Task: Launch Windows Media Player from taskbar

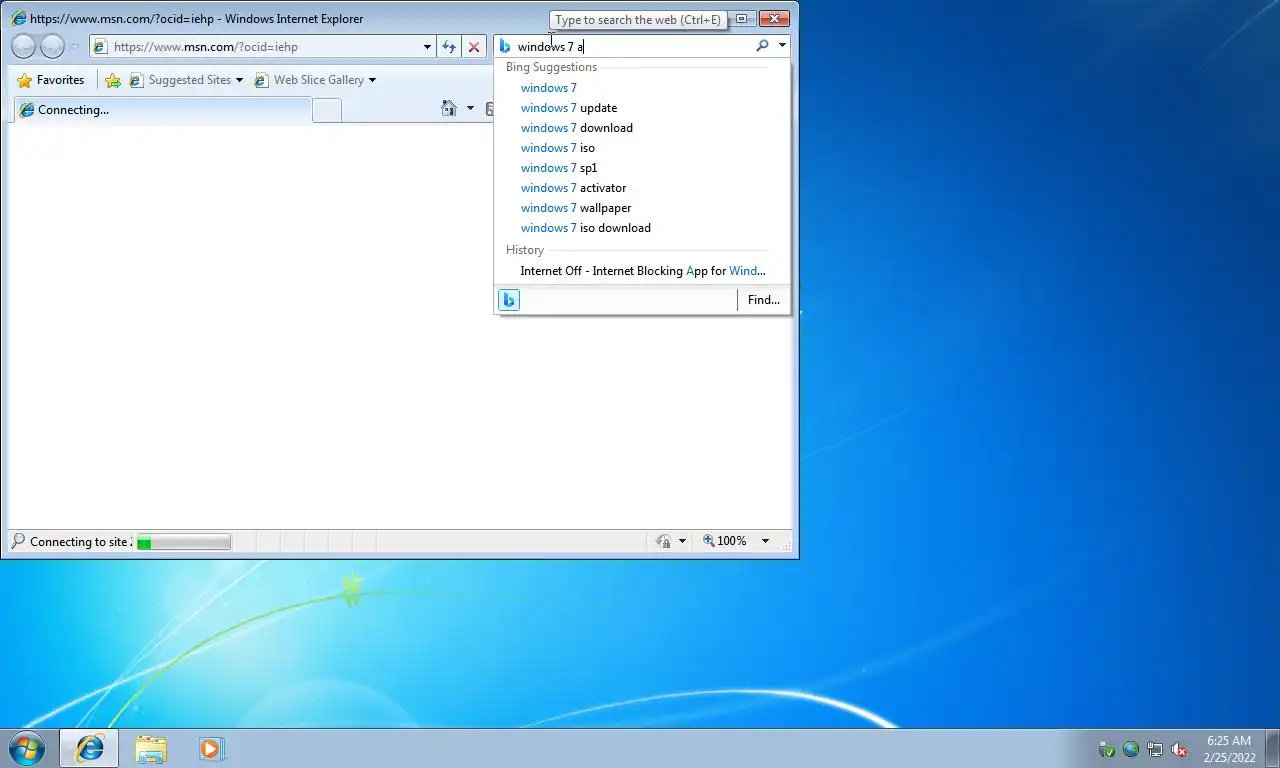Action: pyautogui.click(x=211, y=749)
